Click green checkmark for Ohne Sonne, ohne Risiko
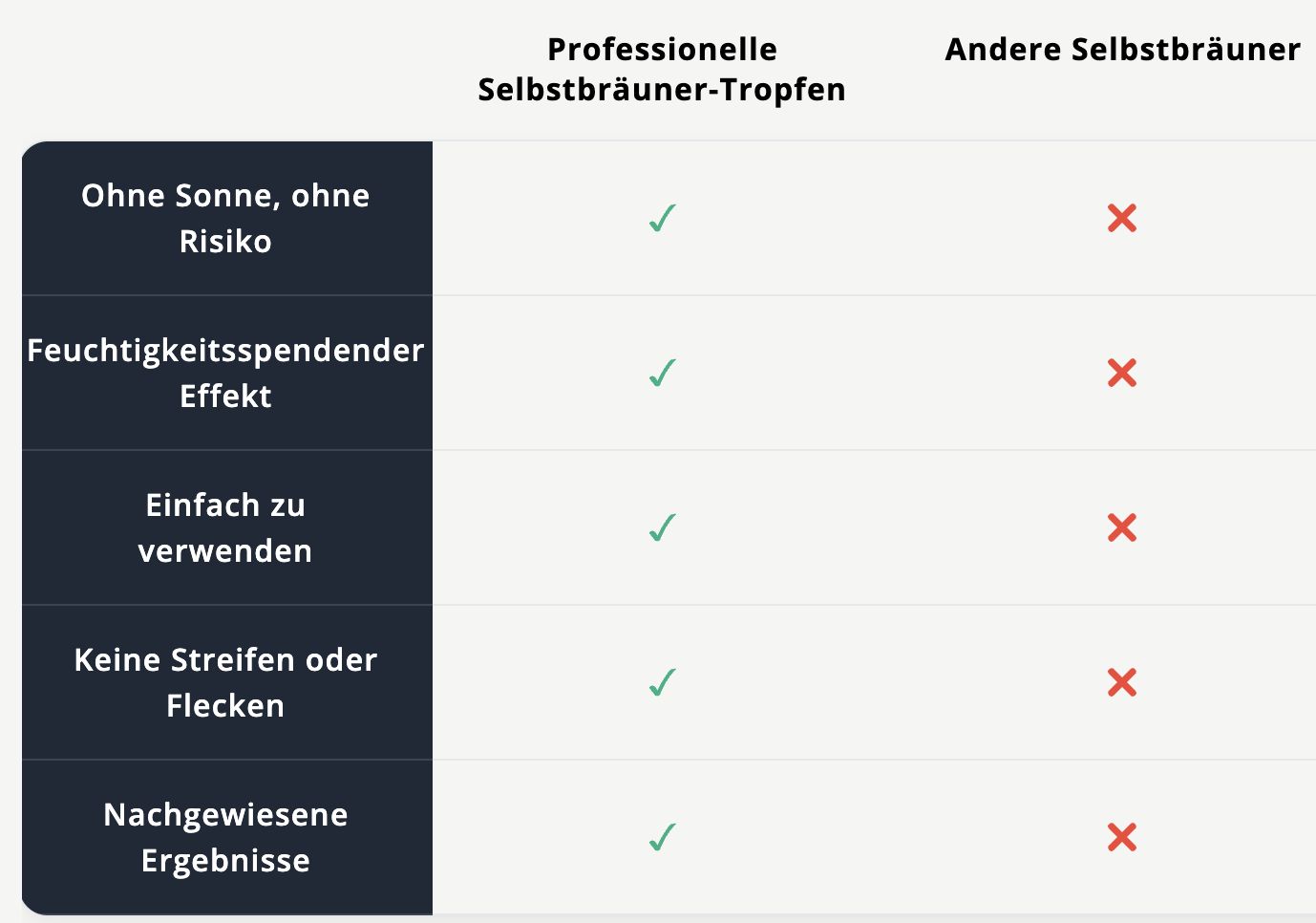 click(663, 218)
